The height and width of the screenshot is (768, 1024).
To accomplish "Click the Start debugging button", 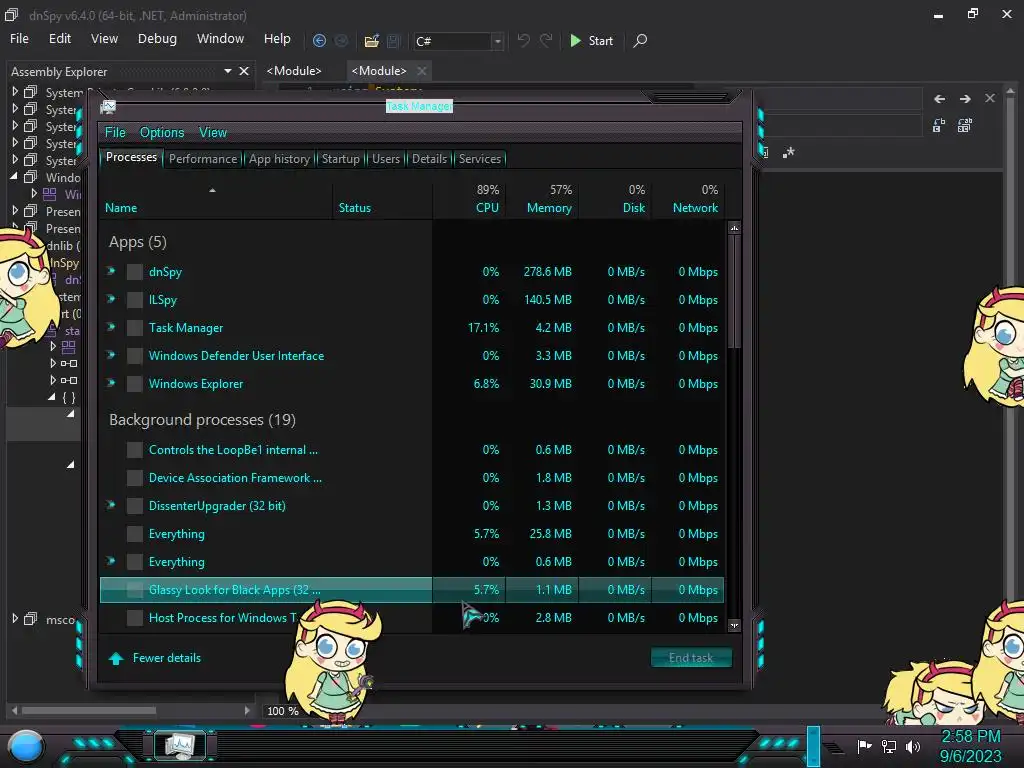I will coord(591,40).
